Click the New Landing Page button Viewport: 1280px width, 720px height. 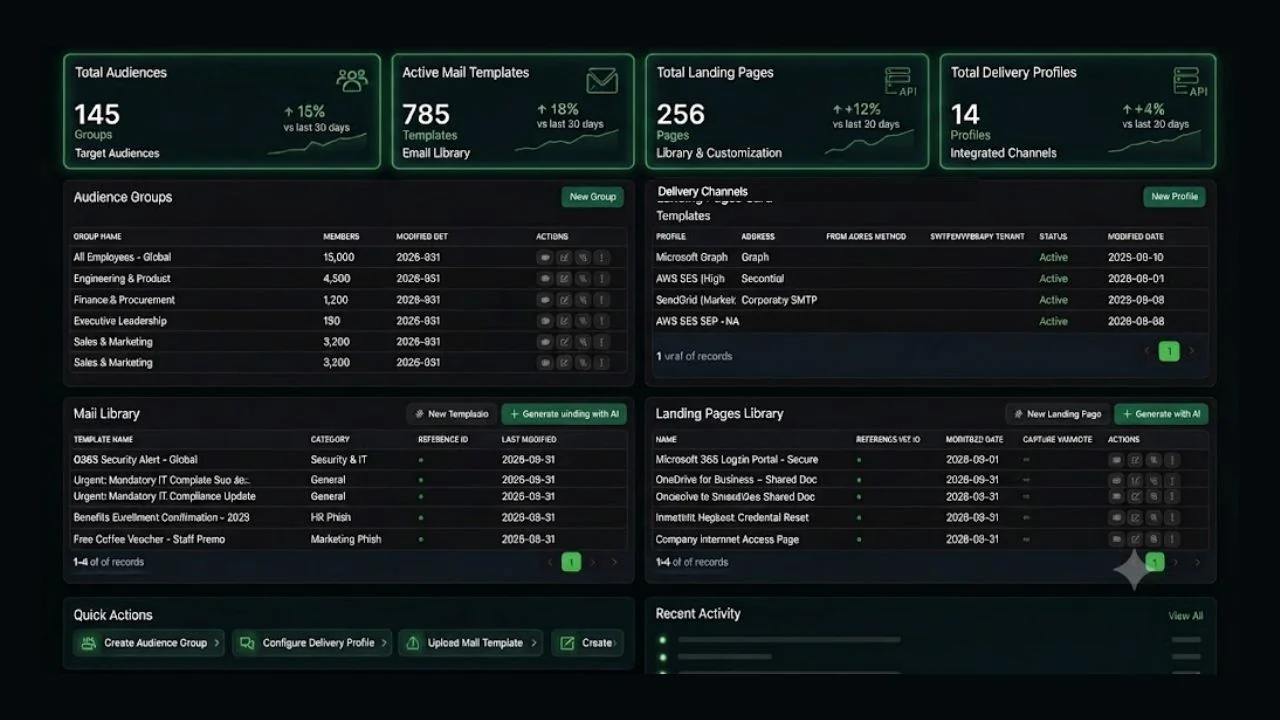[x=1057, y=414]
